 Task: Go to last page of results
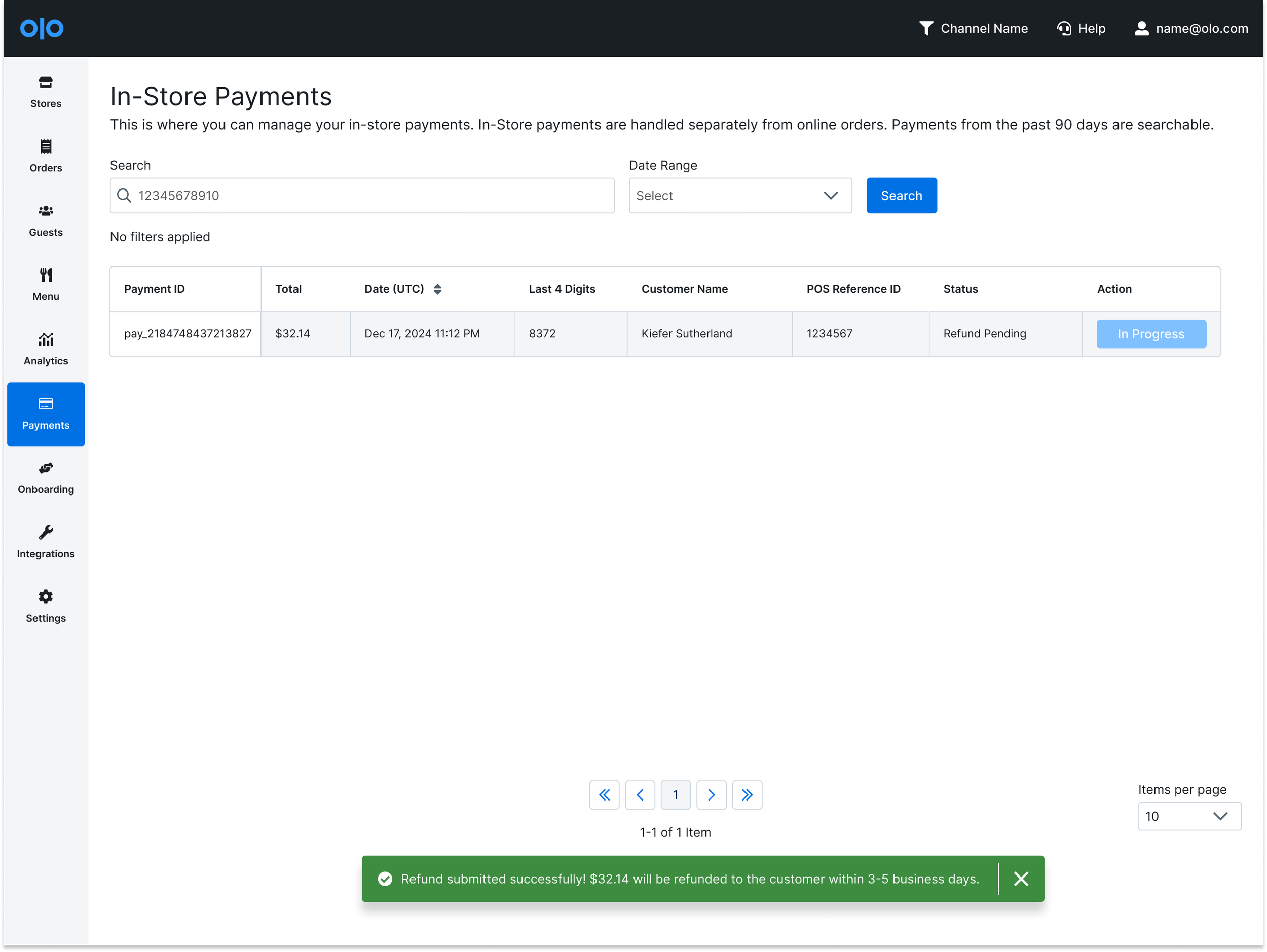coord(747,794)
